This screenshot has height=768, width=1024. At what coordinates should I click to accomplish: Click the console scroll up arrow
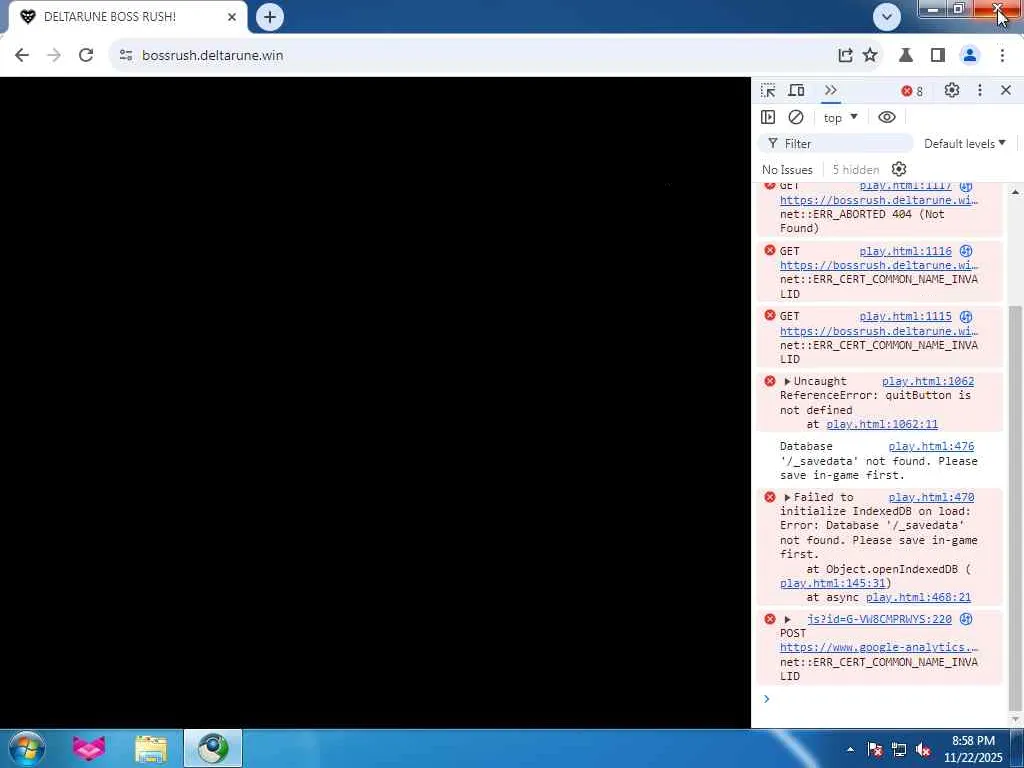pos(1015,192)
